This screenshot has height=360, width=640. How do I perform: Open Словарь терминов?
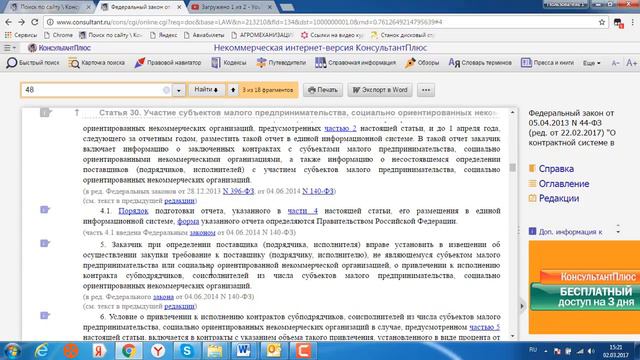[x=480, y=63]
